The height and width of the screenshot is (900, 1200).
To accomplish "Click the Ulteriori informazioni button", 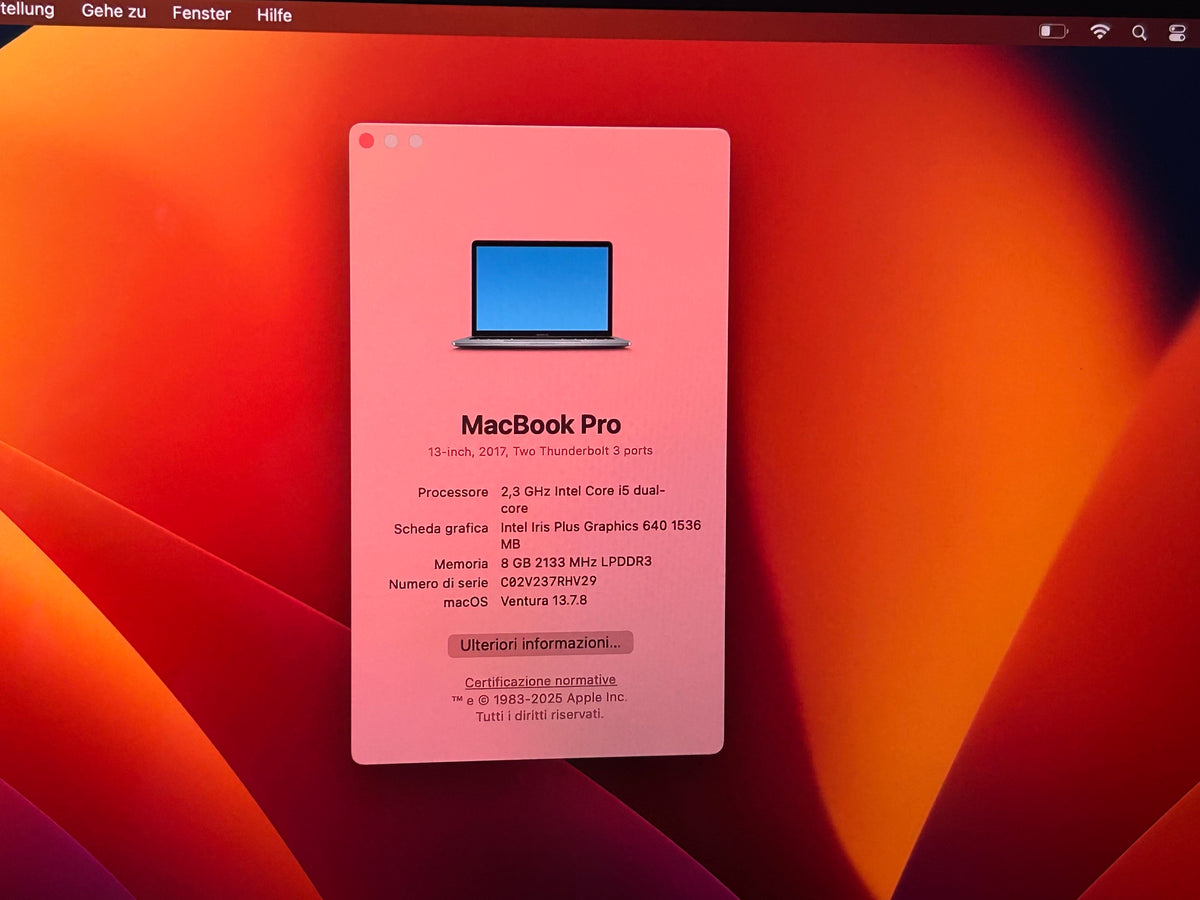I will pos(540,644).
